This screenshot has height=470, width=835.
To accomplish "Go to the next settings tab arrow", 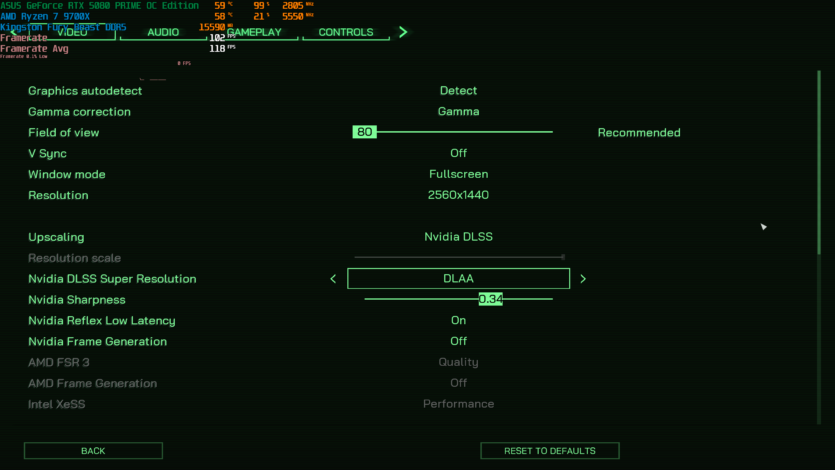I will point(403,32).
